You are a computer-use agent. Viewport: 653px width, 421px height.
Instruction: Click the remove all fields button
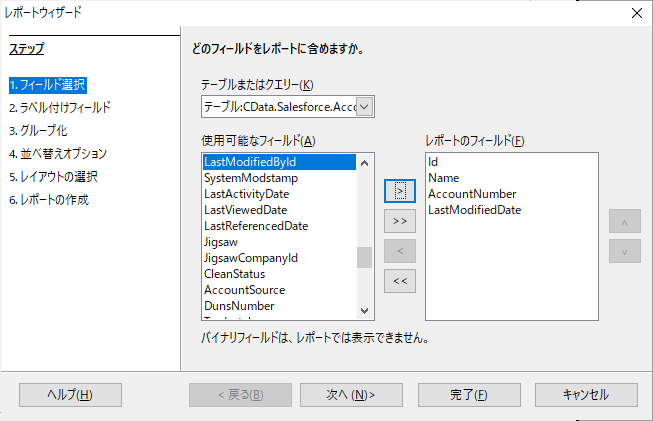tap(399, 281)
